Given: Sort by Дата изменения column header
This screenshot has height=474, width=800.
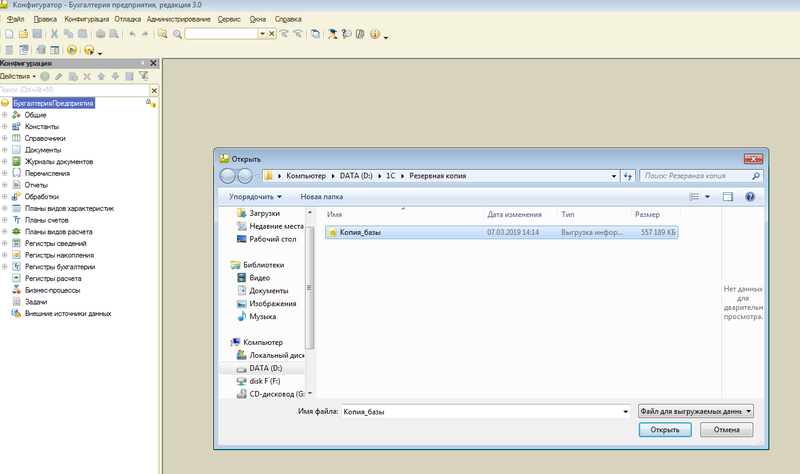Looking at the screenshot, I should (514, 214).
